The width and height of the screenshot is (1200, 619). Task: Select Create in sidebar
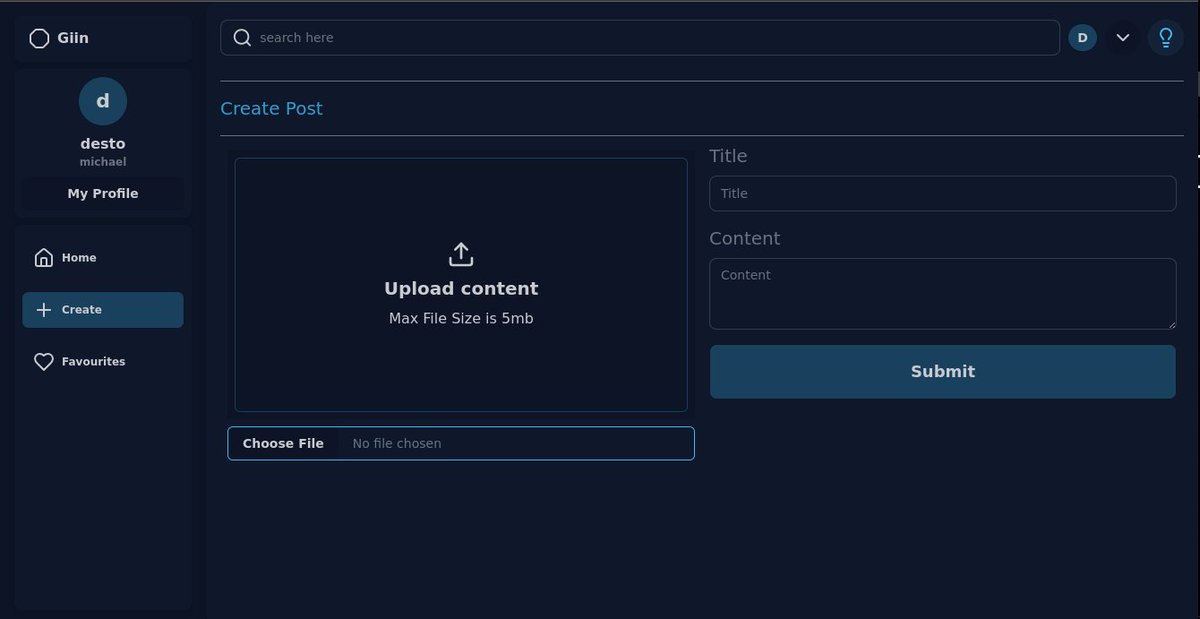pos(103,310)
